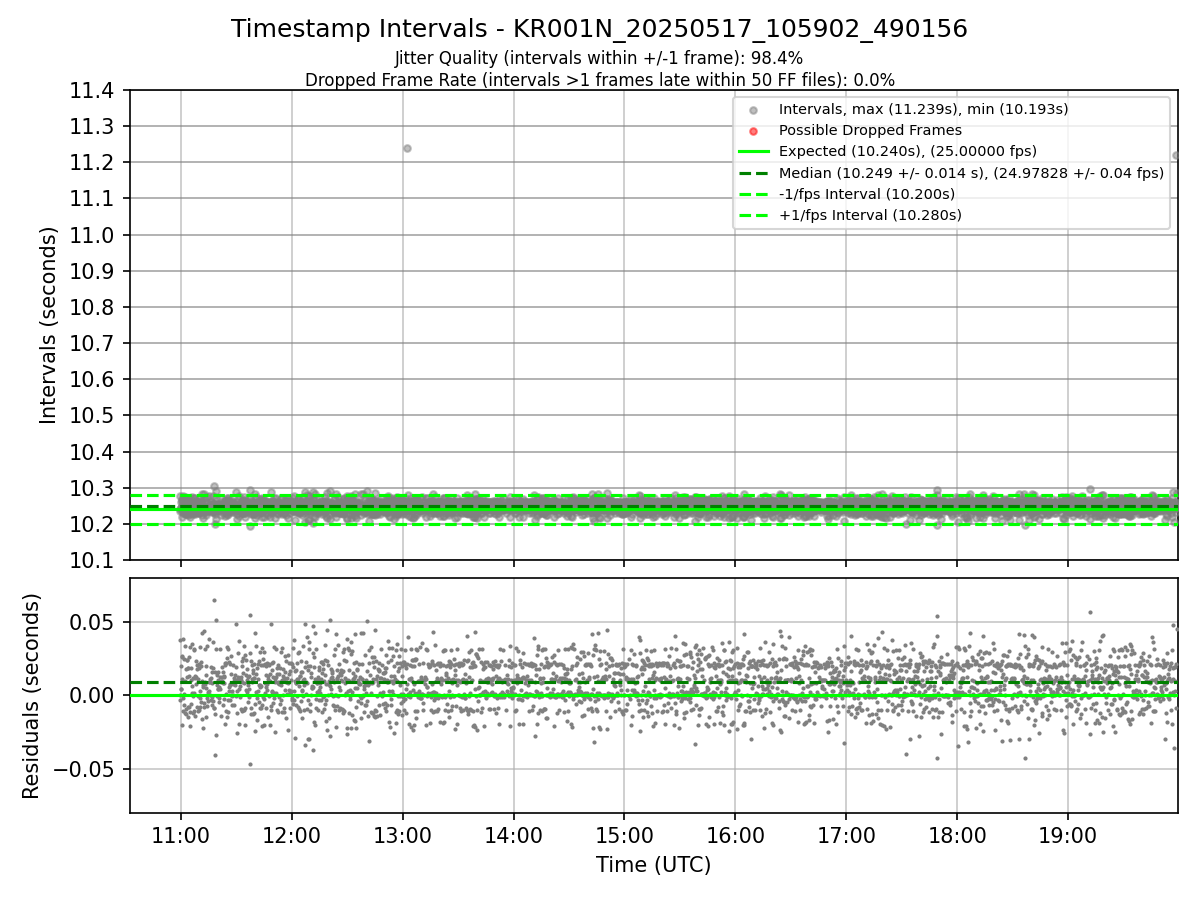Click the 'Expected (10.240s), (25.00000 fps)' legend entry

pyautogui.click(x=908, y=151)
